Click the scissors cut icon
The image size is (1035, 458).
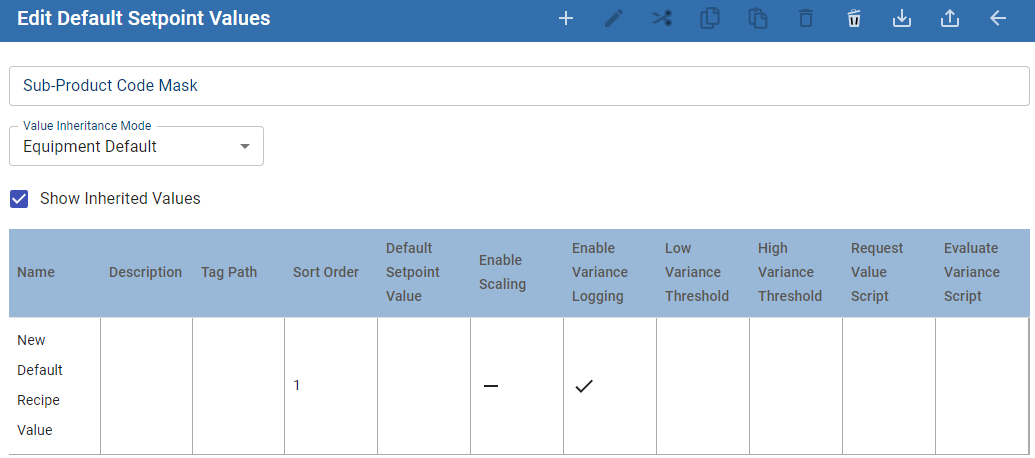point(662,19)
